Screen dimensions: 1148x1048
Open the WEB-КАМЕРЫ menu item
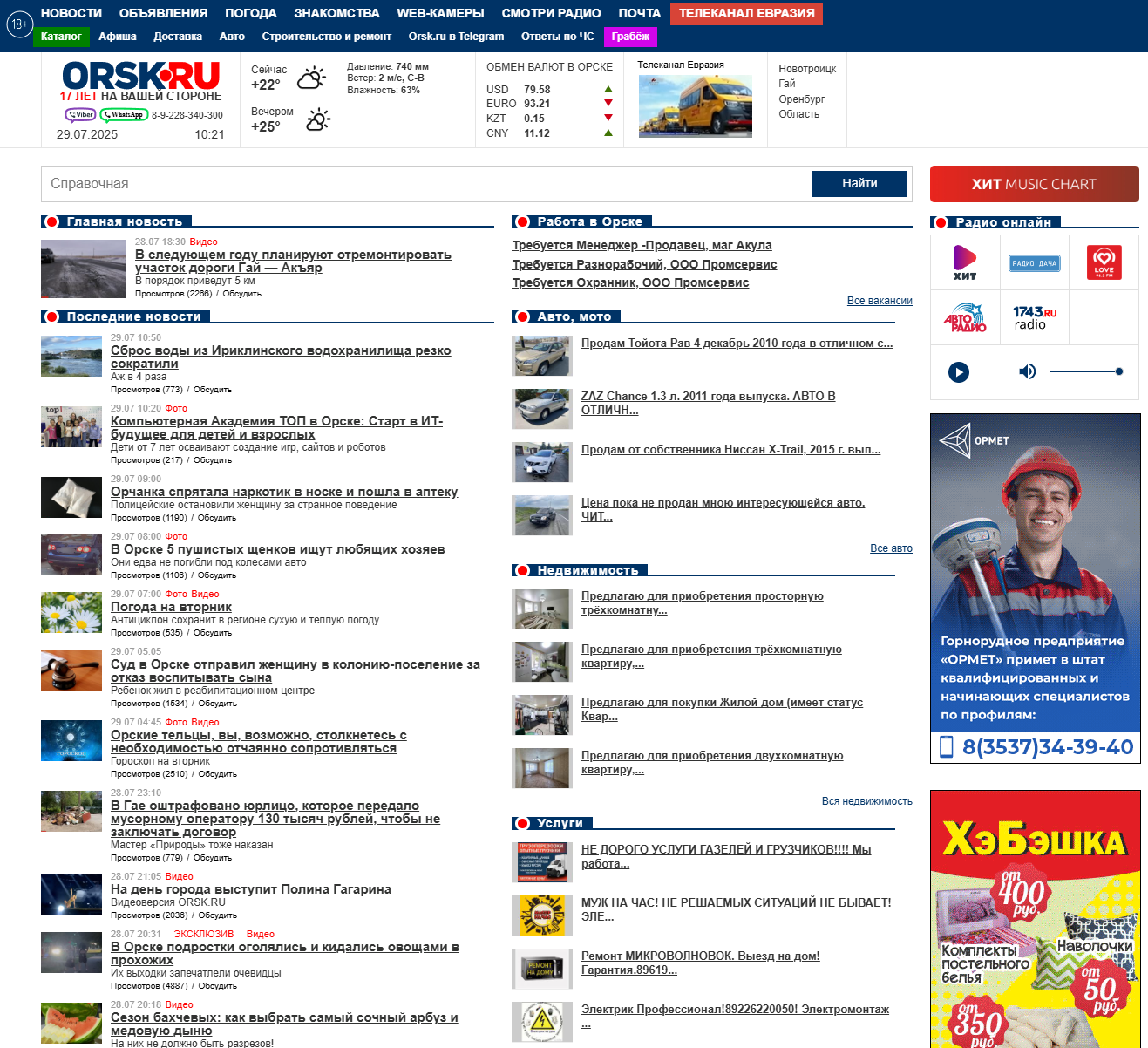tap(440, 13)
